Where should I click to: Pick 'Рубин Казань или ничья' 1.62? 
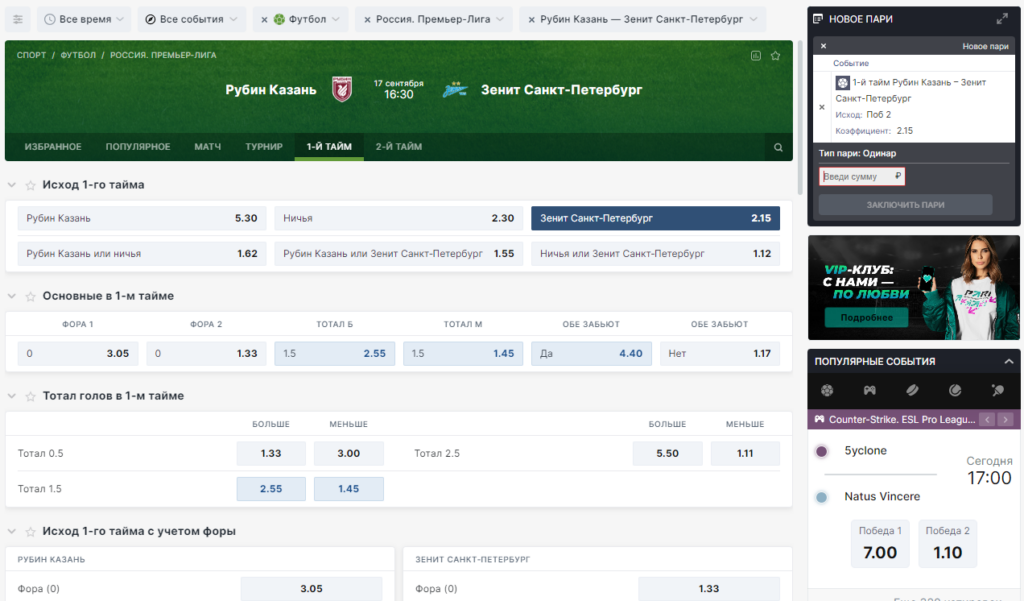[x=142, y=253]
